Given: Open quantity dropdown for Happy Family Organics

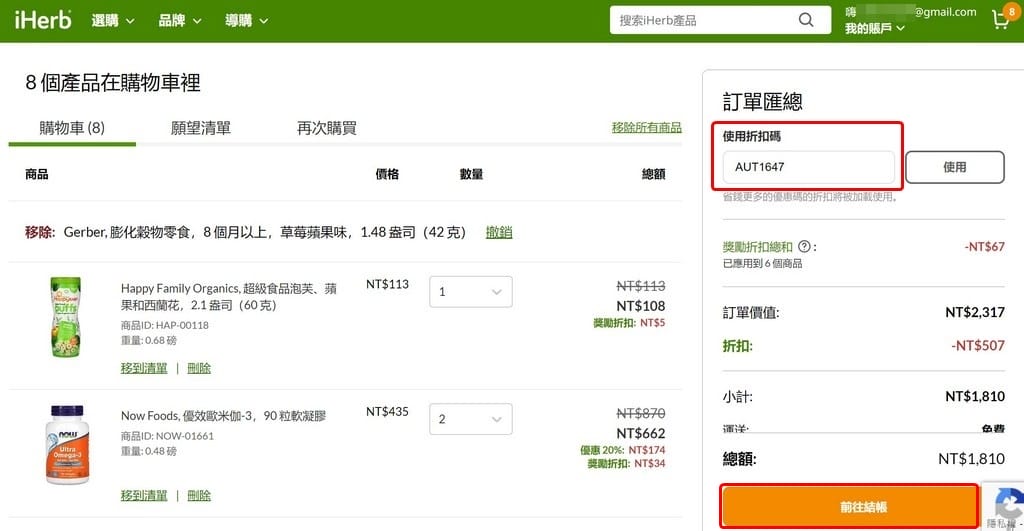Looking at the screenshot, I should (x=471, y=291).
